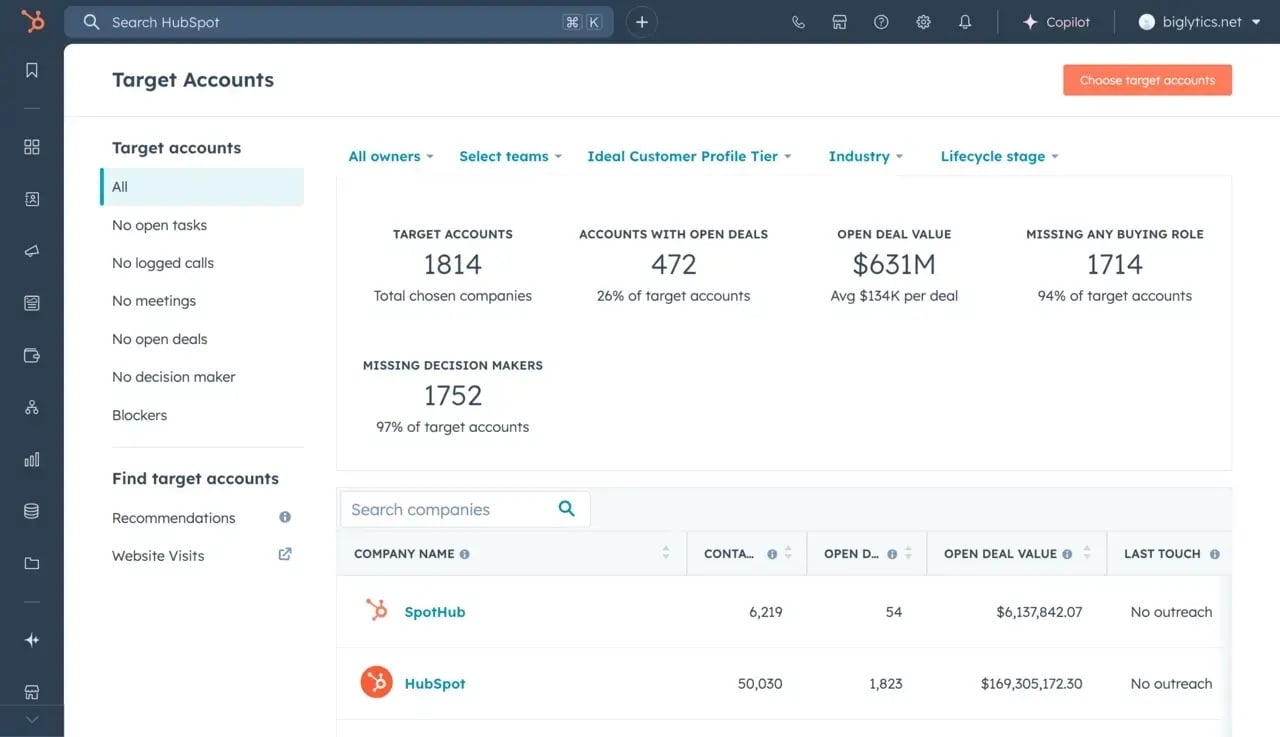The image size is (1280, 737).
Task: Open the Data Management database icon
Action: point(31,511)
